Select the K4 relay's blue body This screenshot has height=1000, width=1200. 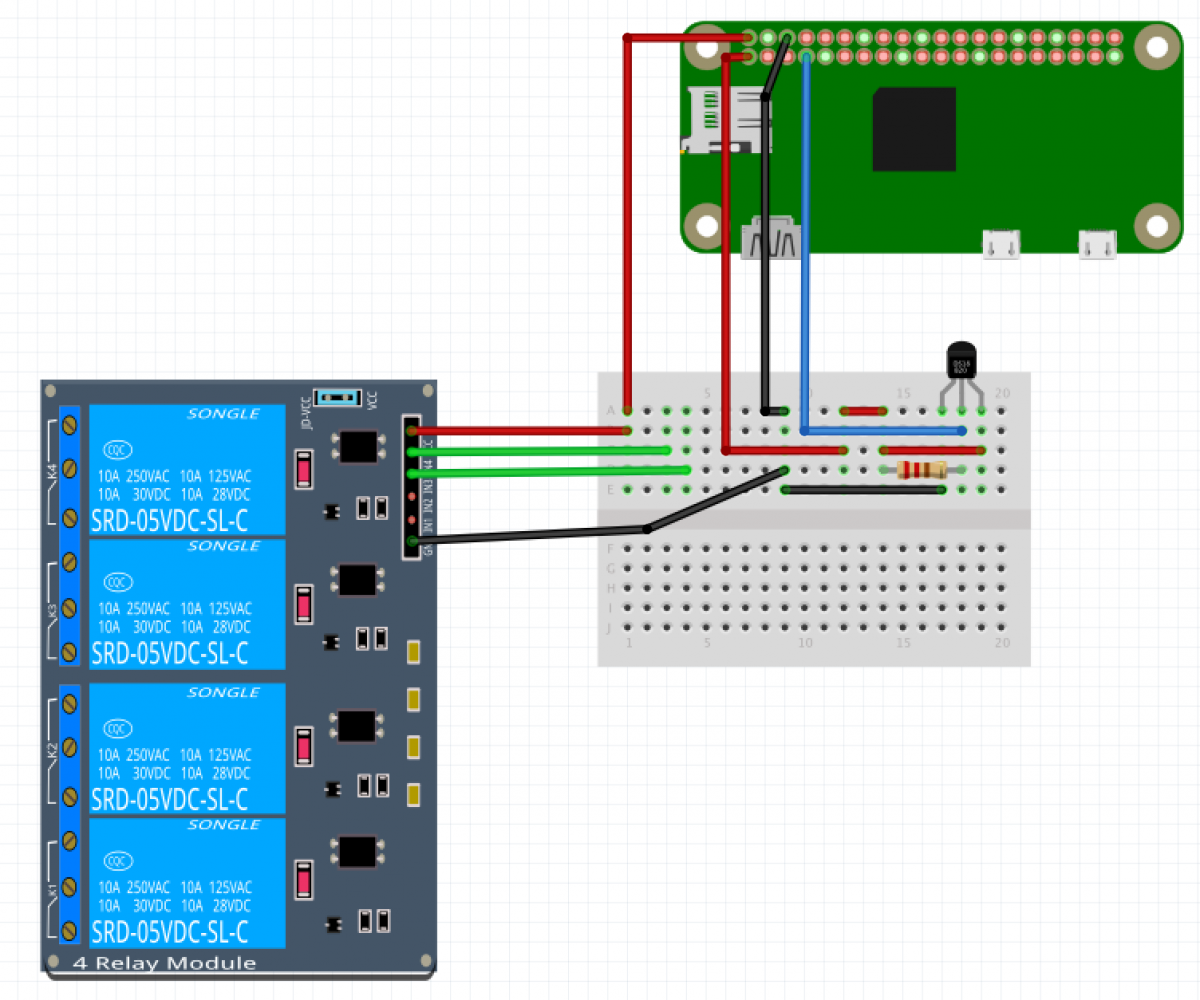point(187,470)
